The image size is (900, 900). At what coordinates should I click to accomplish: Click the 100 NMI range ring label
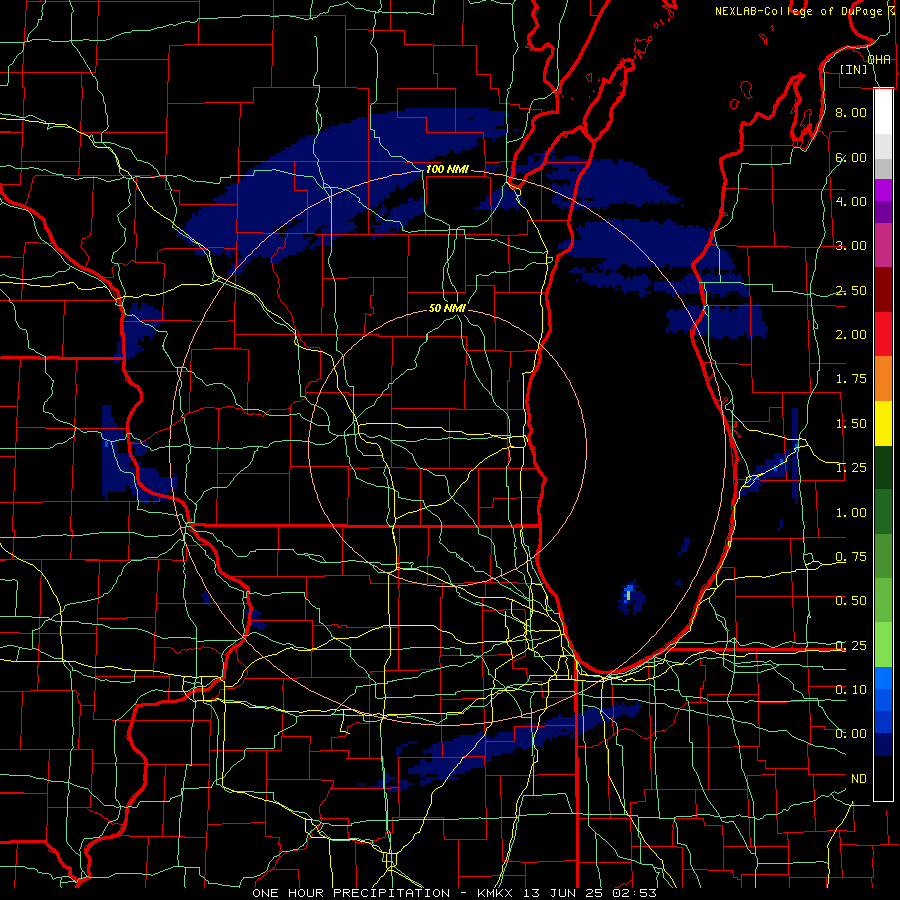447,169
